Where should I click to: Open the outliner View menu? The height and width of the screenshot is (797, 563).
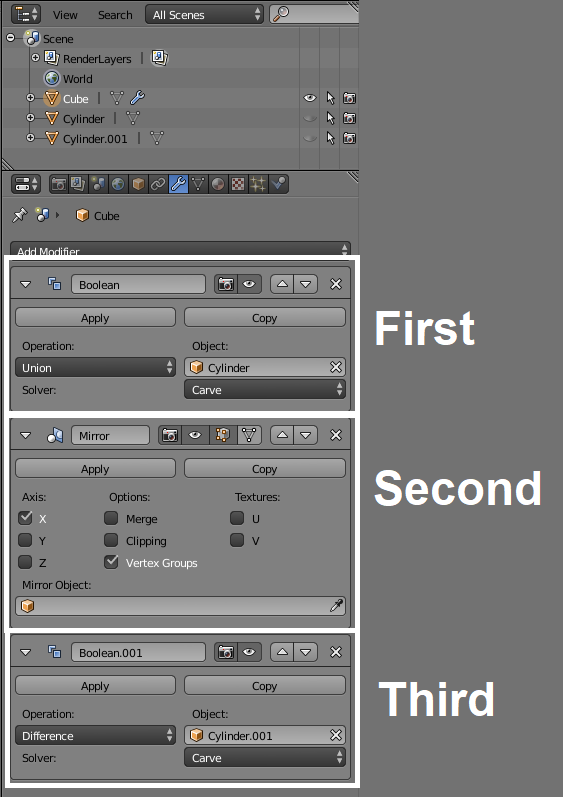[x=65, y=15]
